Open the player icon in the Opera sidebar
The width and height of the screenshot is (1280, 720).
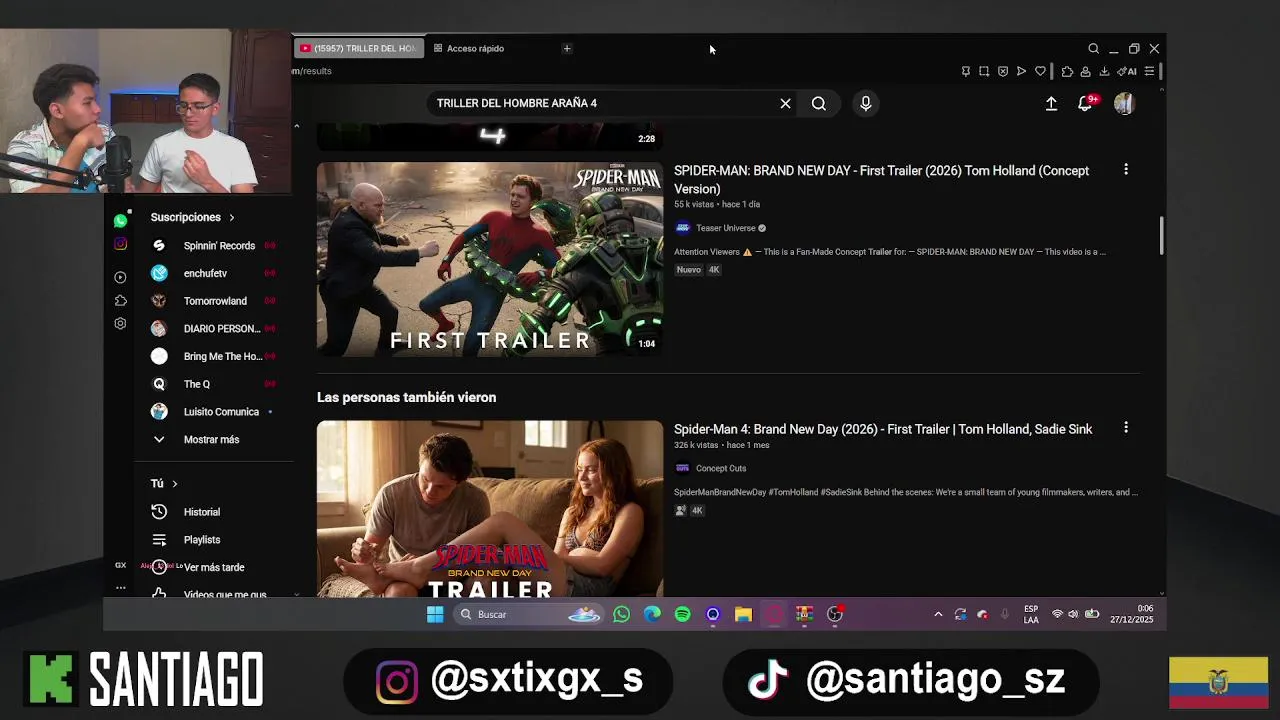pos(120,277)
